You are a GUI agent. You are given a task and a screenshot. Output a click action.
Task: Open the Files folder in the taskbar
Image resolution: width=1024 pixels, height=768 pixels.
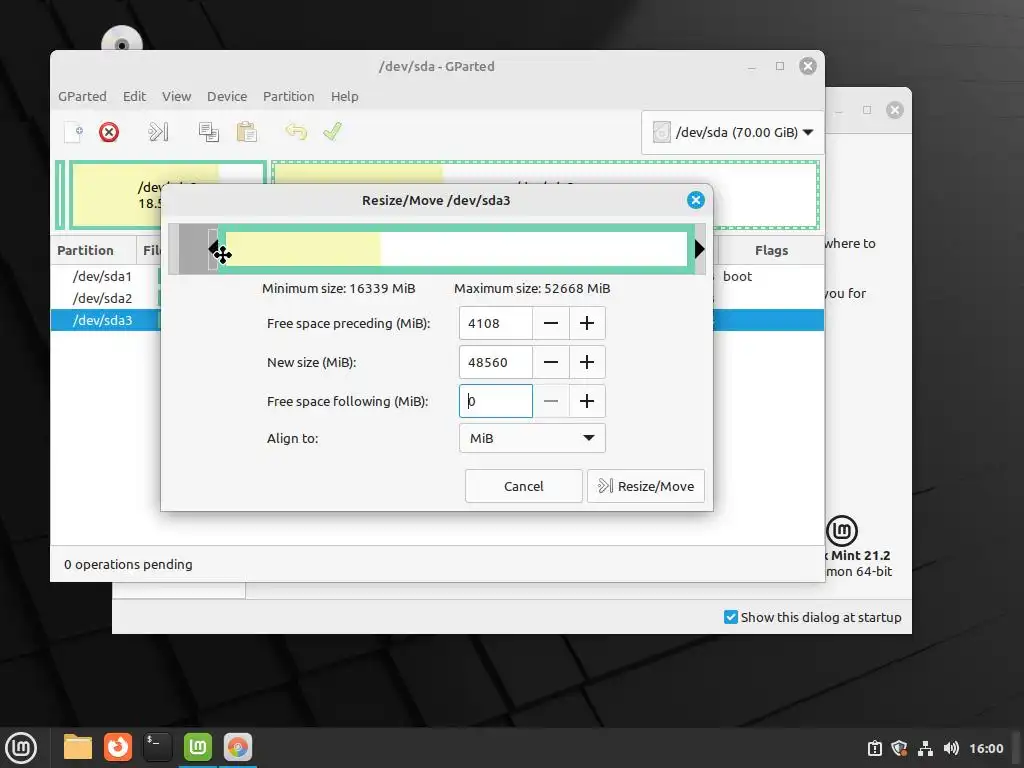click(x=78, y=747)
